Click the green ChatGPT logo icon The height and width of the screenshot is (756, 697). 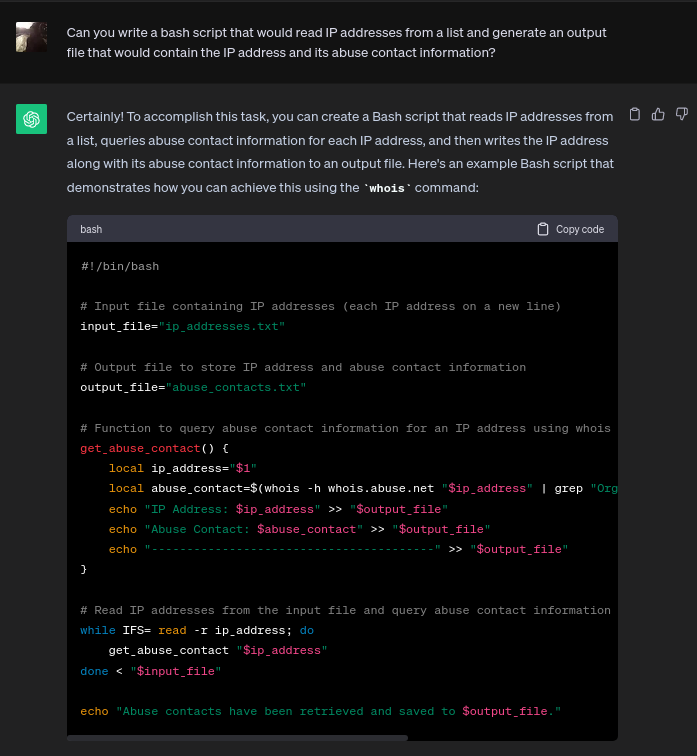point(31,119)
